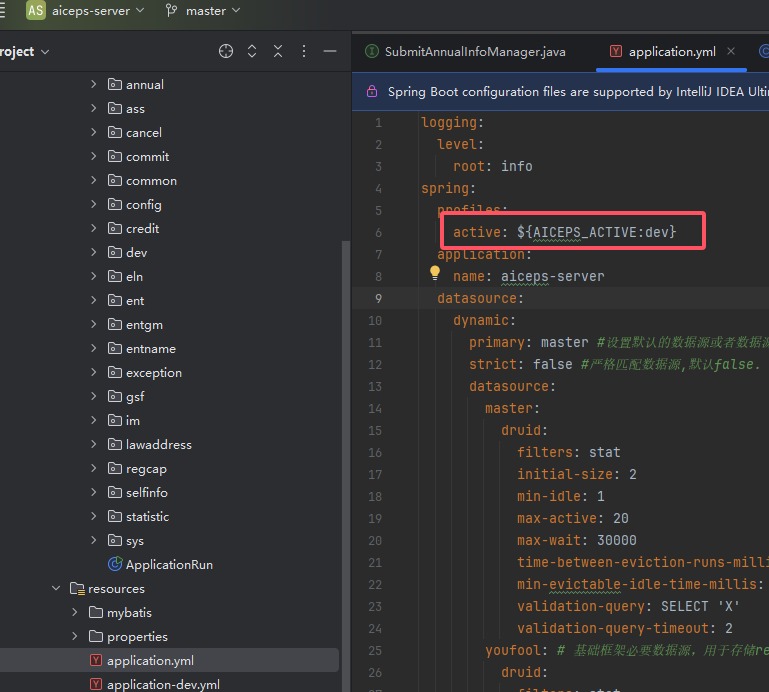
Task: Click the lock icon in notification banner
Action: tap(372, 91)
